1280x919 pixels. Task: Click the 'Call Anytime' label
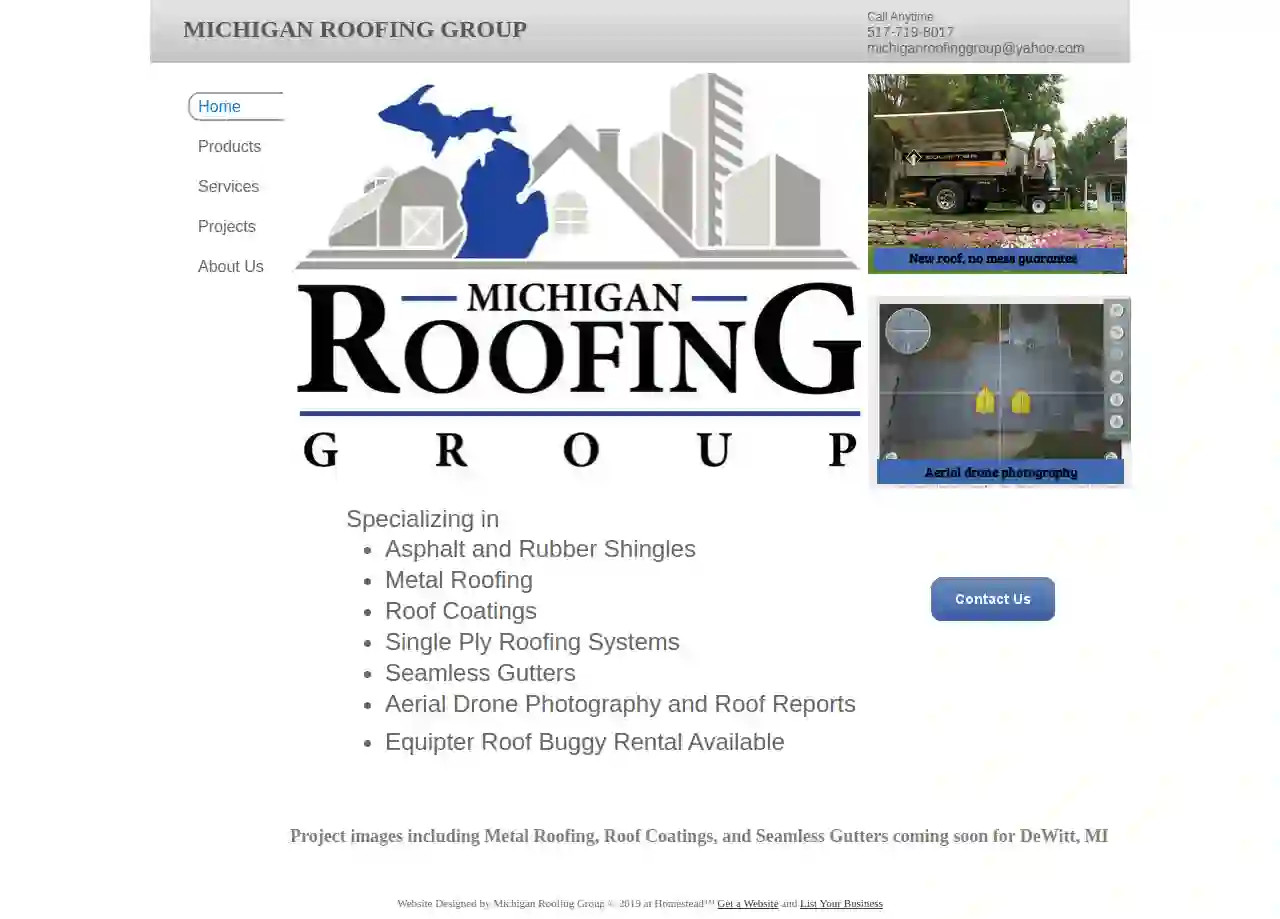900,17
